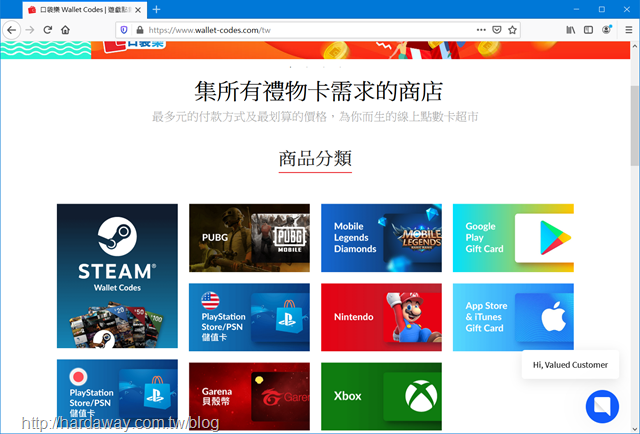This screenshot has width=640, height=434.
Task: Click the scrollbar up arrow
Action: pos(635,46)
